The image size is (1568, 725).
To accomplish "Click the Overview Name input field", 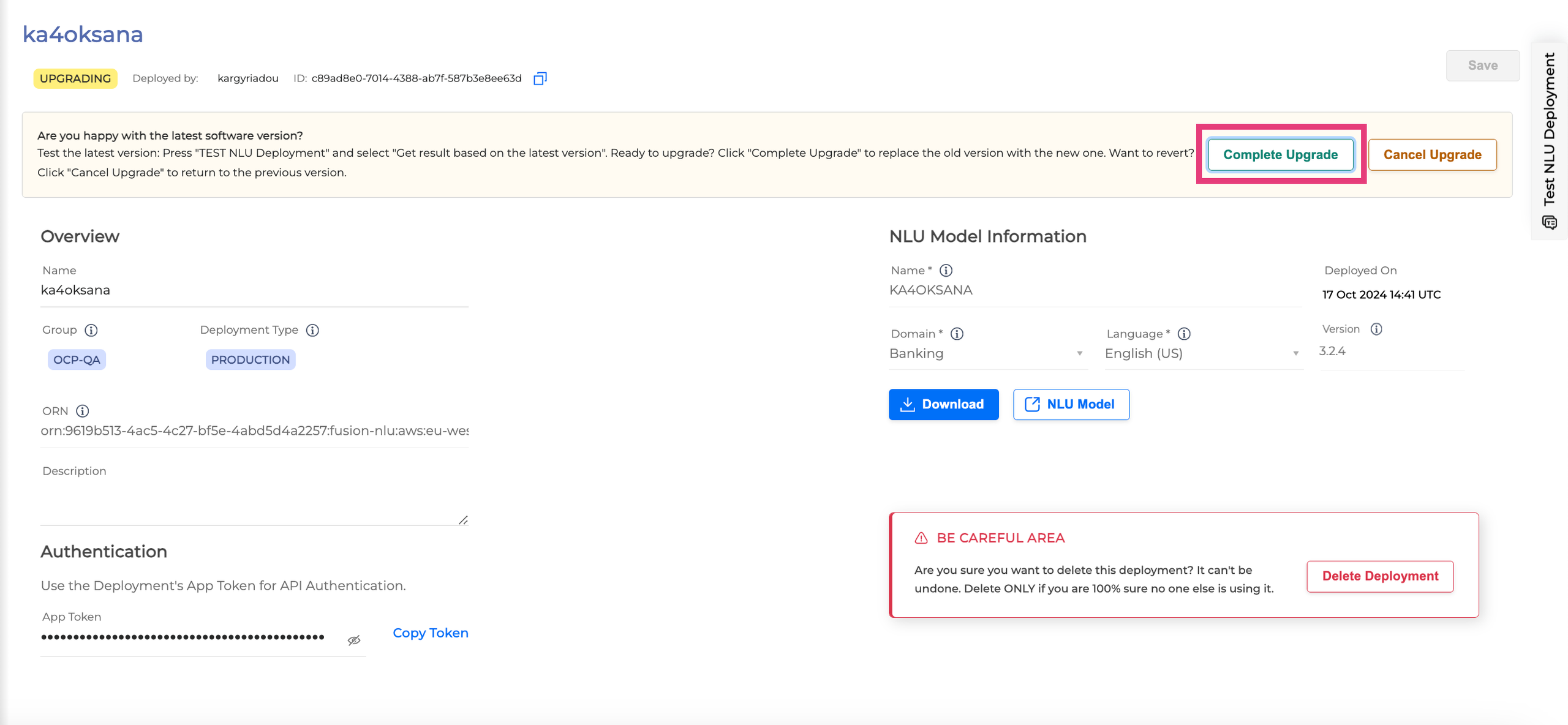I will [254, 290].
